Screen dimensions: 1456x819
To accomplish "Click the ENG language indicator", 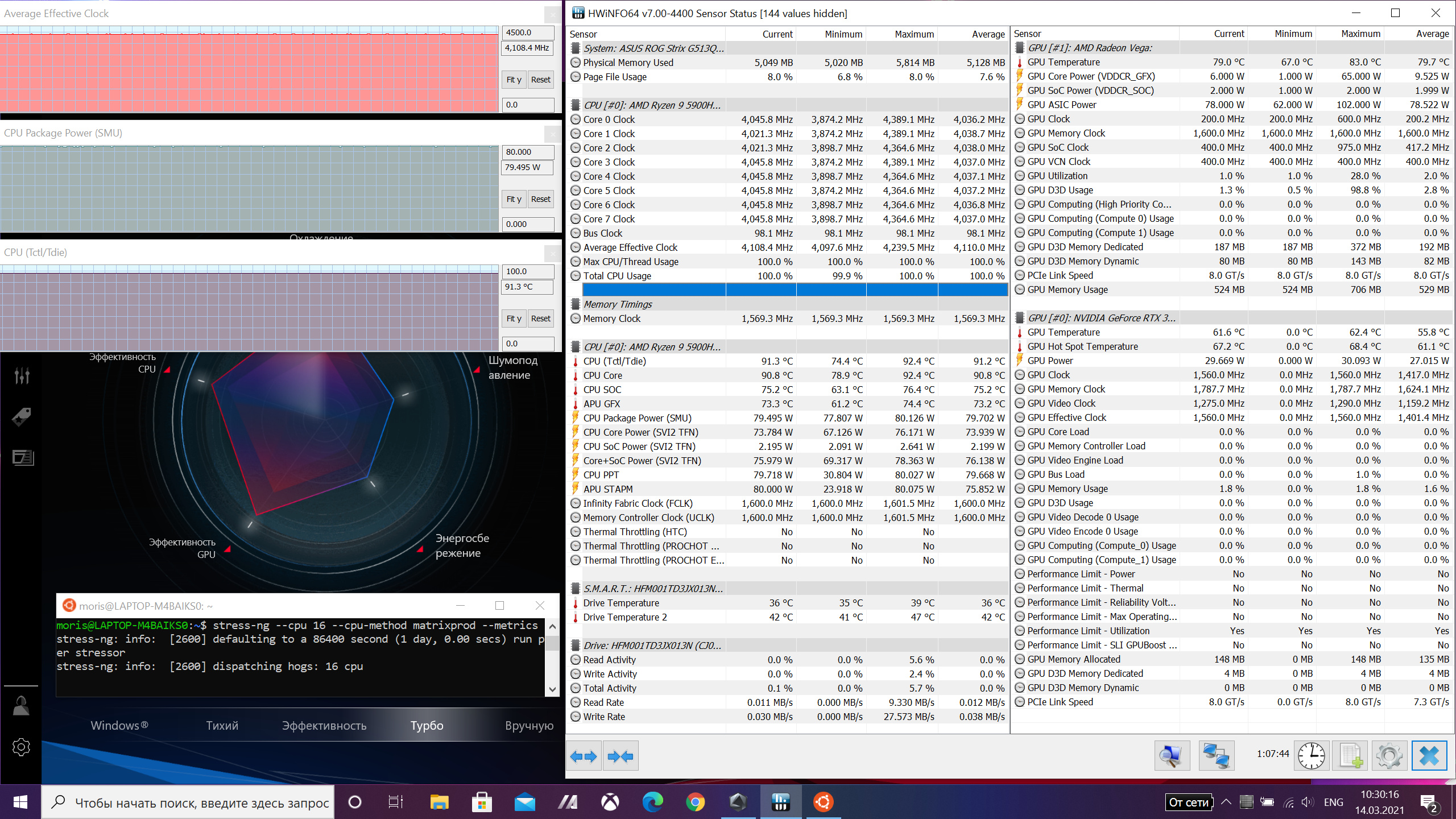I will (x=1333, y=802).
